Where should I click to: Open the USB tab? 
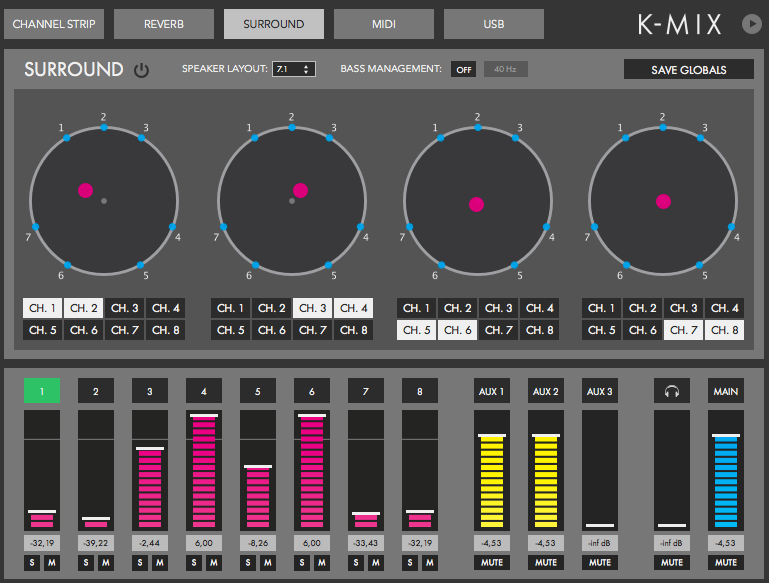point(493,24)
